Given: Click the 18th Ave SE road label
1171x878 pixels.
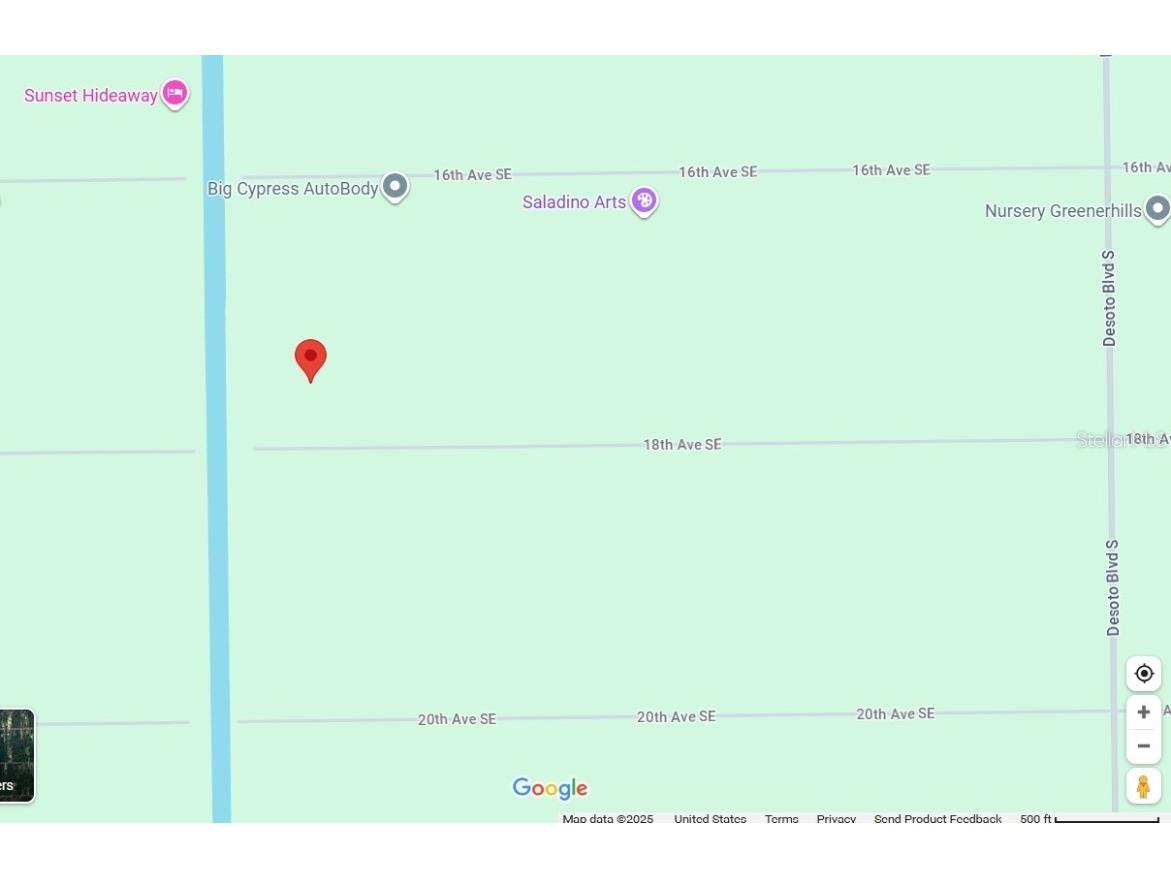Looking at the screenshot, I should 682,444.
